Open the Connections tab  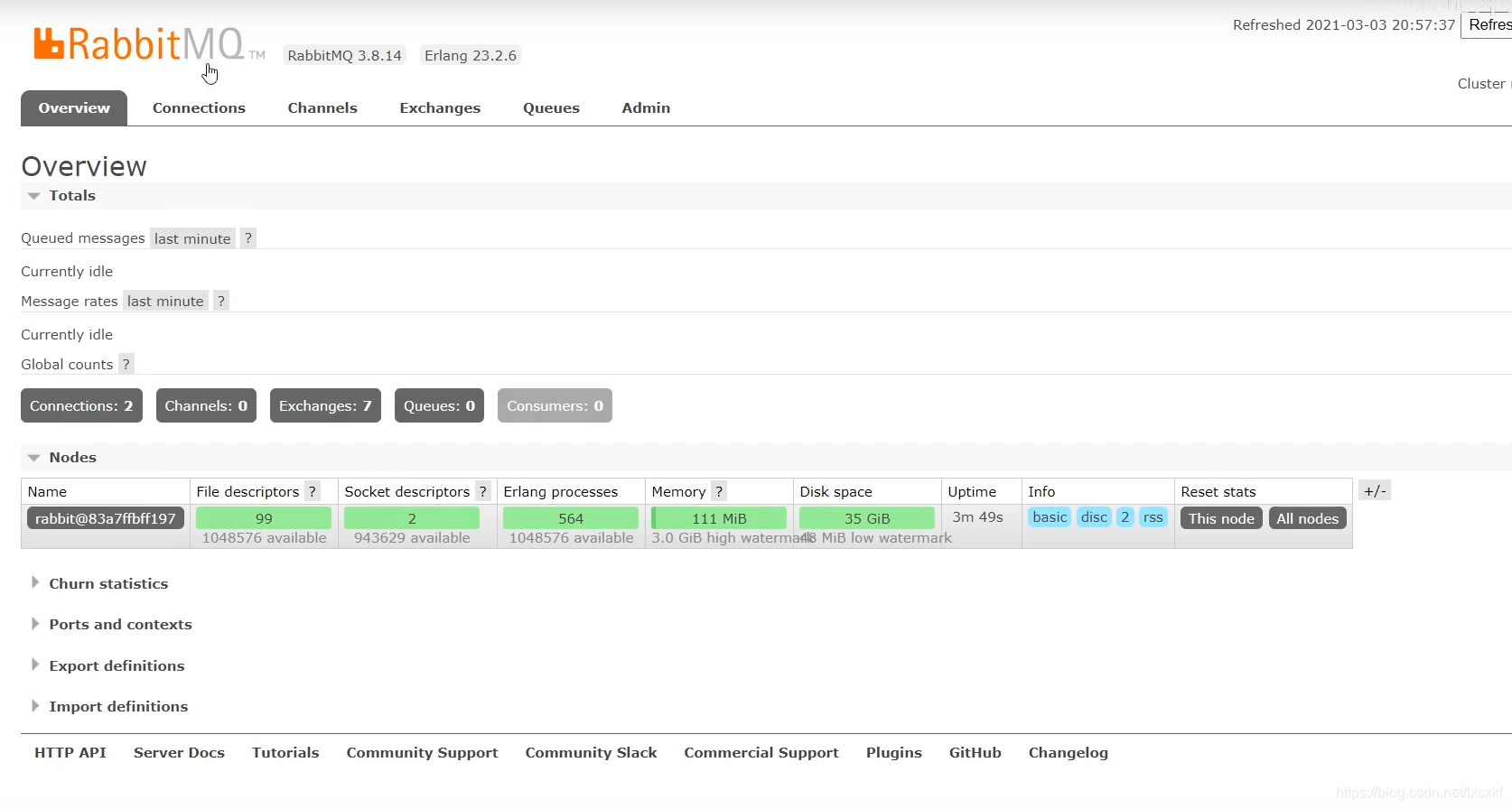pos(199,108)
